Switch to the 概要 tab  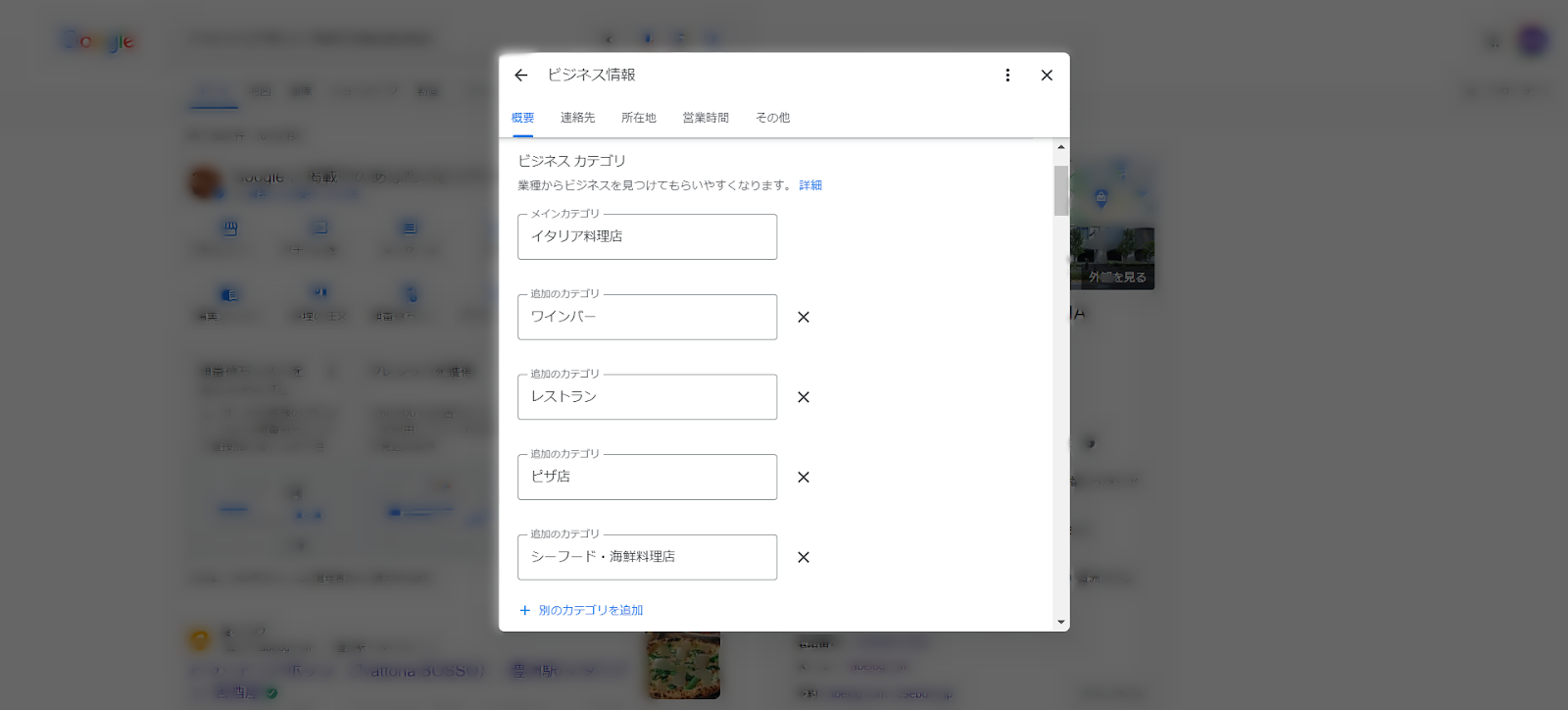coord(522,118)
